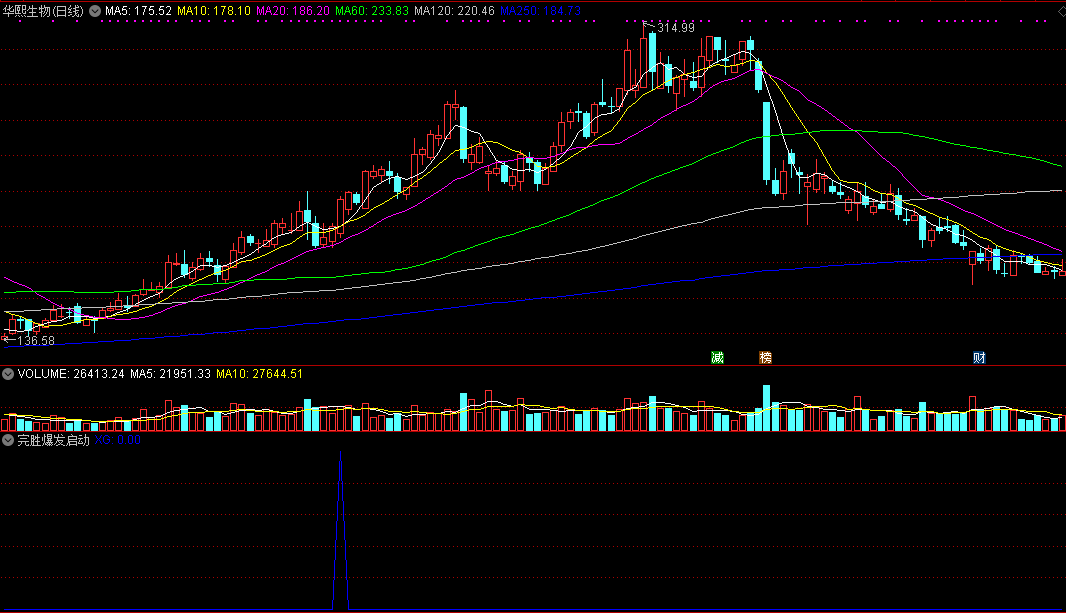Open the VOLUME panel dropdown arrow
This screenshot has width=1066, height=613.
8,374
